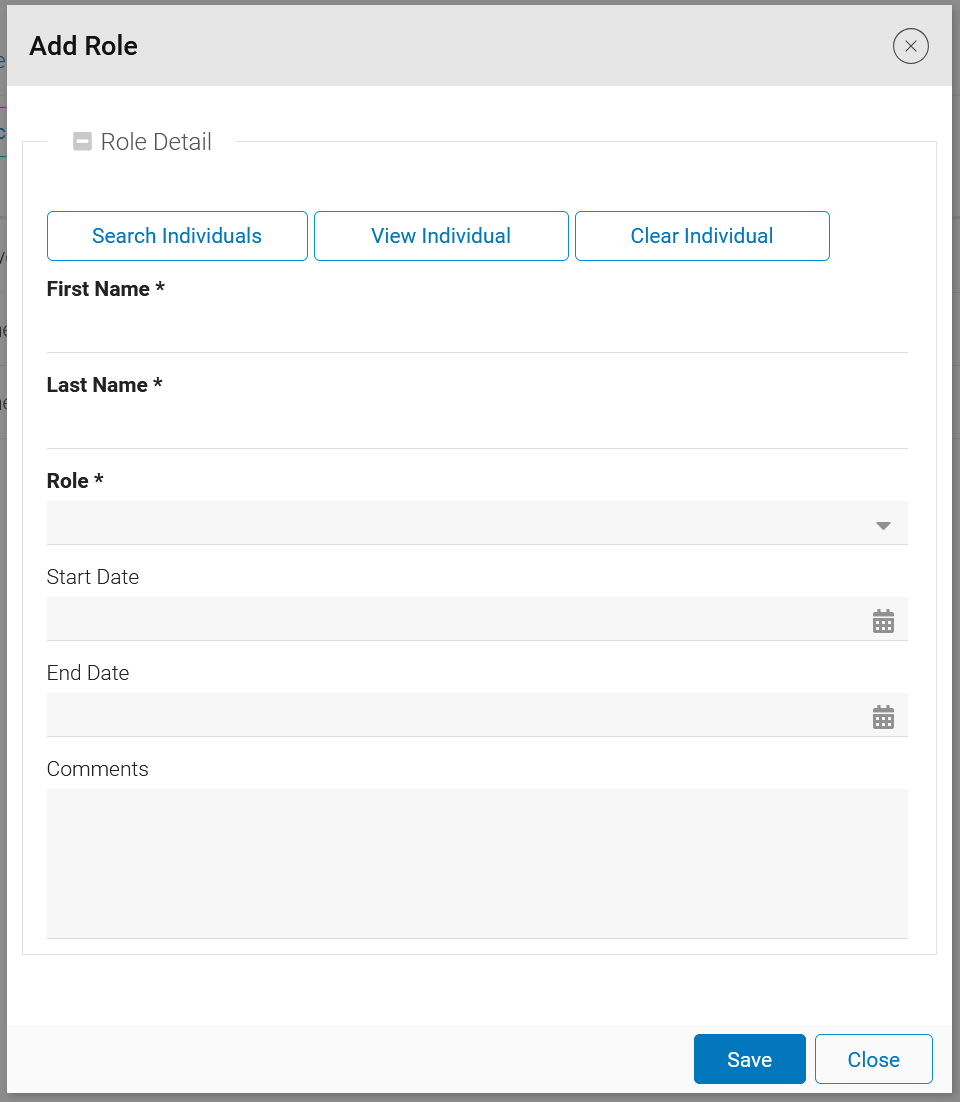Viewport: 960px width, 1102px height.
Task: Click the Clear Individual button
Action: [x=702, y=236]
